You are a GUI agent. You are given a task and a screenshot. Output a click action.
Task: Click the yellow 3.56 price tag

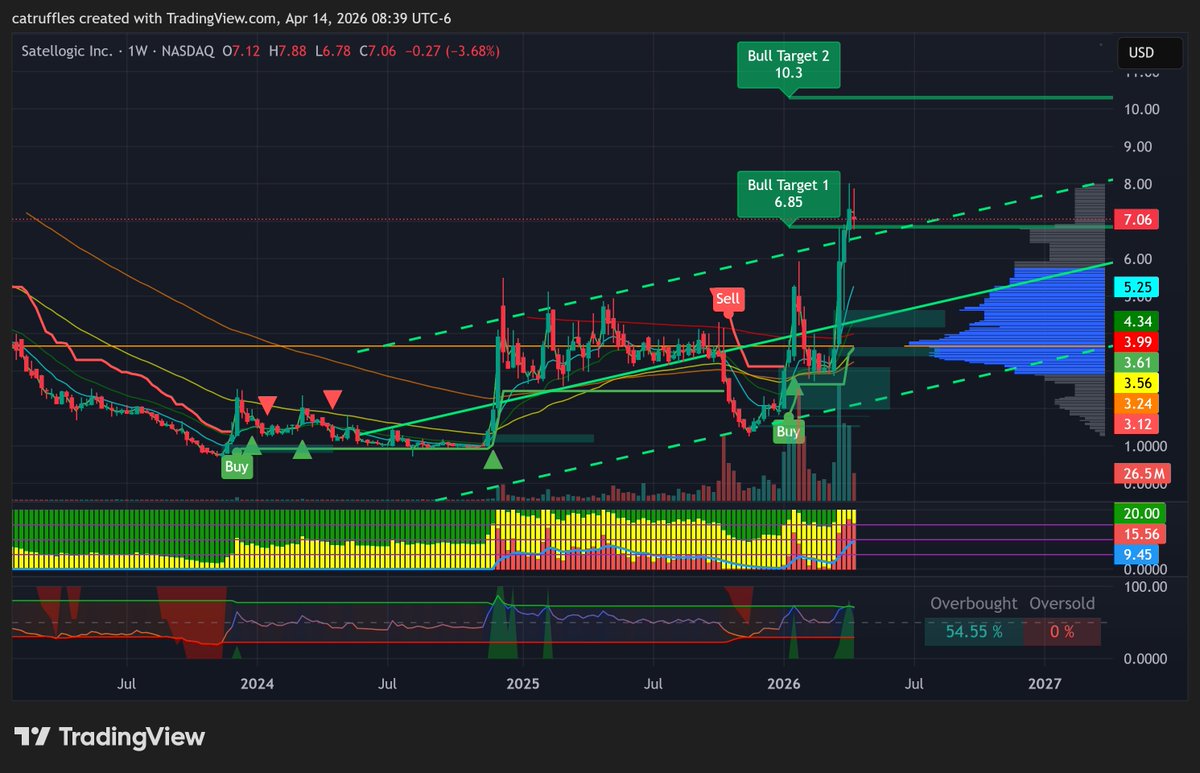tap(1135, 382)
